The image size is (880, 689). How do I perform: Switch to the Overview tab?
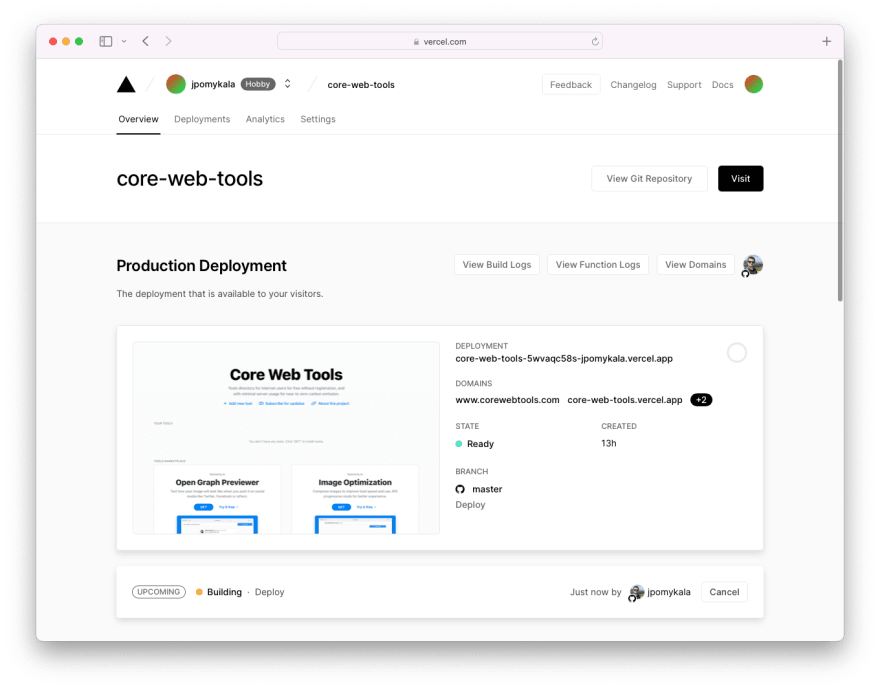pos(138,119)
